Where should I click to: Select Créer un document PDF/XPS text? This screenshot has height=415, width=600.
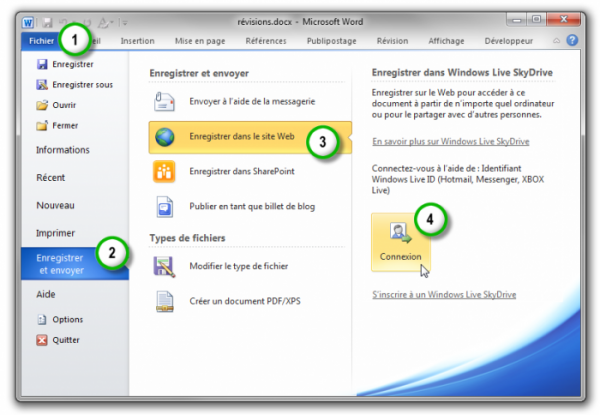click(245, 301)
